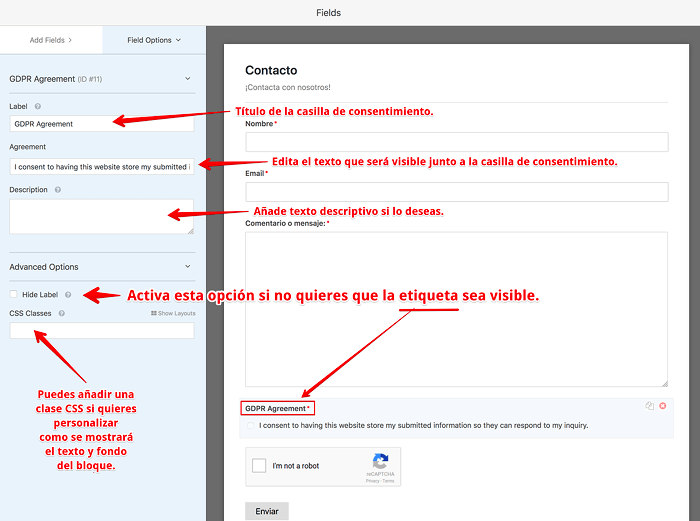Click the Show Layouts grid icon
The image size is (700, 521).
click(x=154, y=314)
